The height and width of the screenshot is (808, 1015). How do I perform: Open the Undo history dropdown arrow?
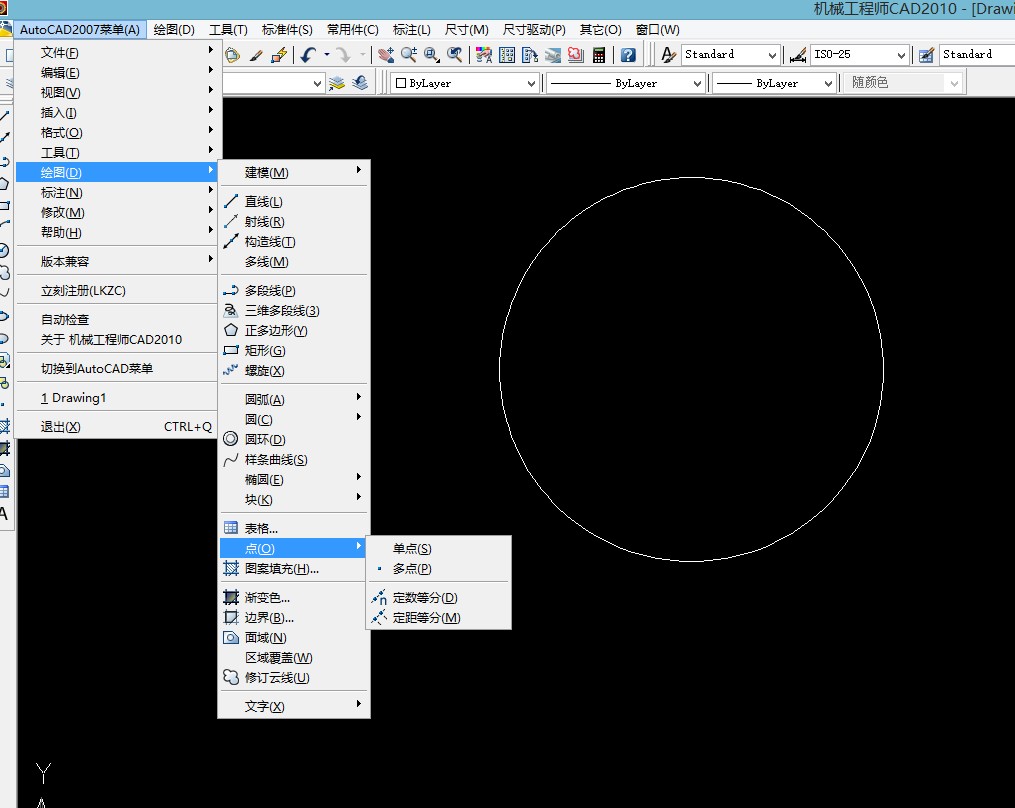pos(327,56)
